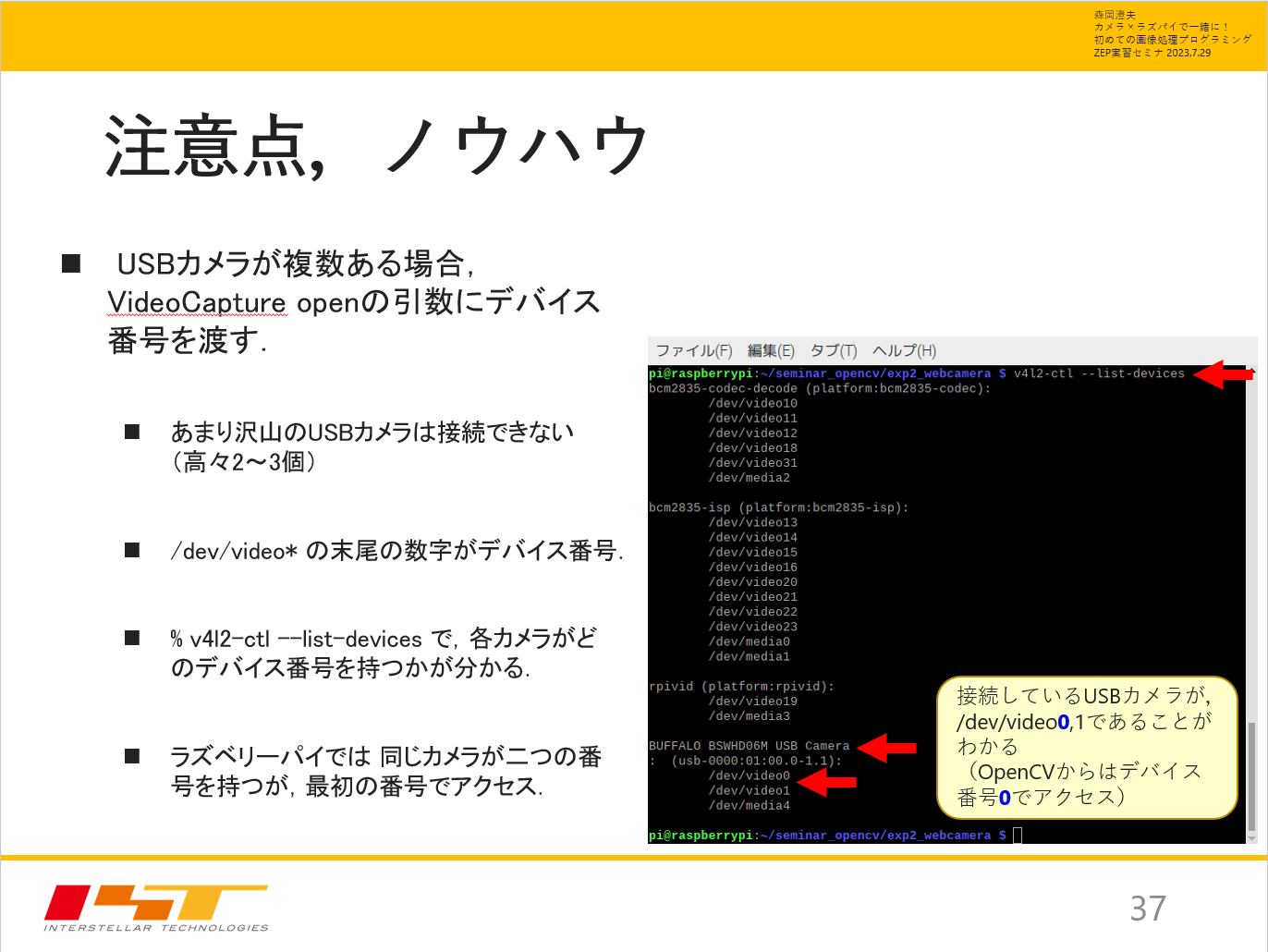The image size is (1268, 952).
Task: Click the bullet beside あまり沢山のUSBカメラ
Action: (x=132, y=432)
